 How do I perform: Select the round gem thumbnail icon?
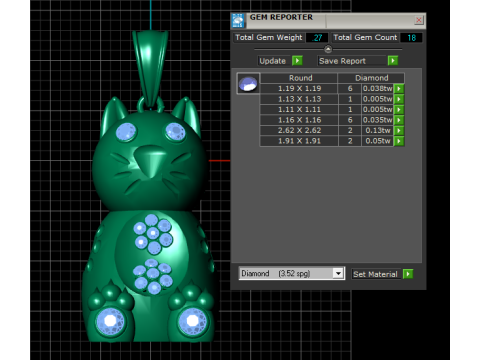click(x=248, y=83)
